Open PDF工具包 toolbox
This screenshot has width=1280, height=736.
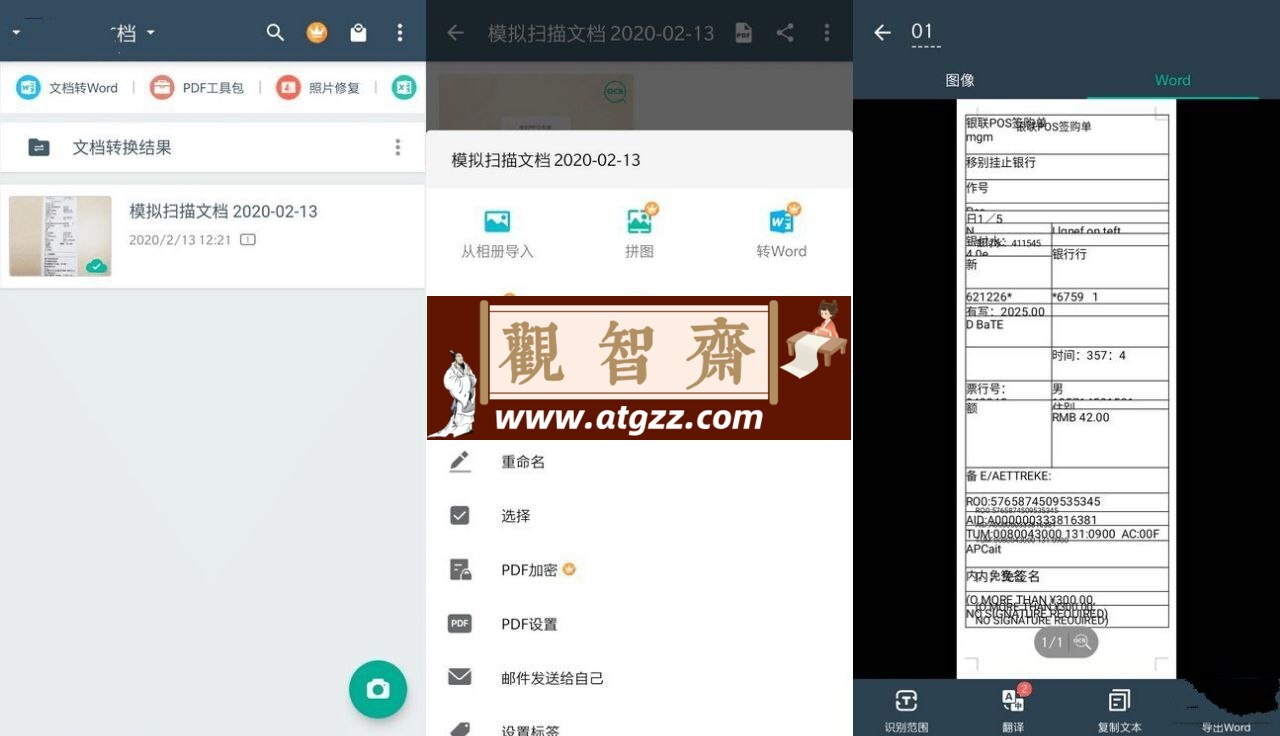coord(197,88)
